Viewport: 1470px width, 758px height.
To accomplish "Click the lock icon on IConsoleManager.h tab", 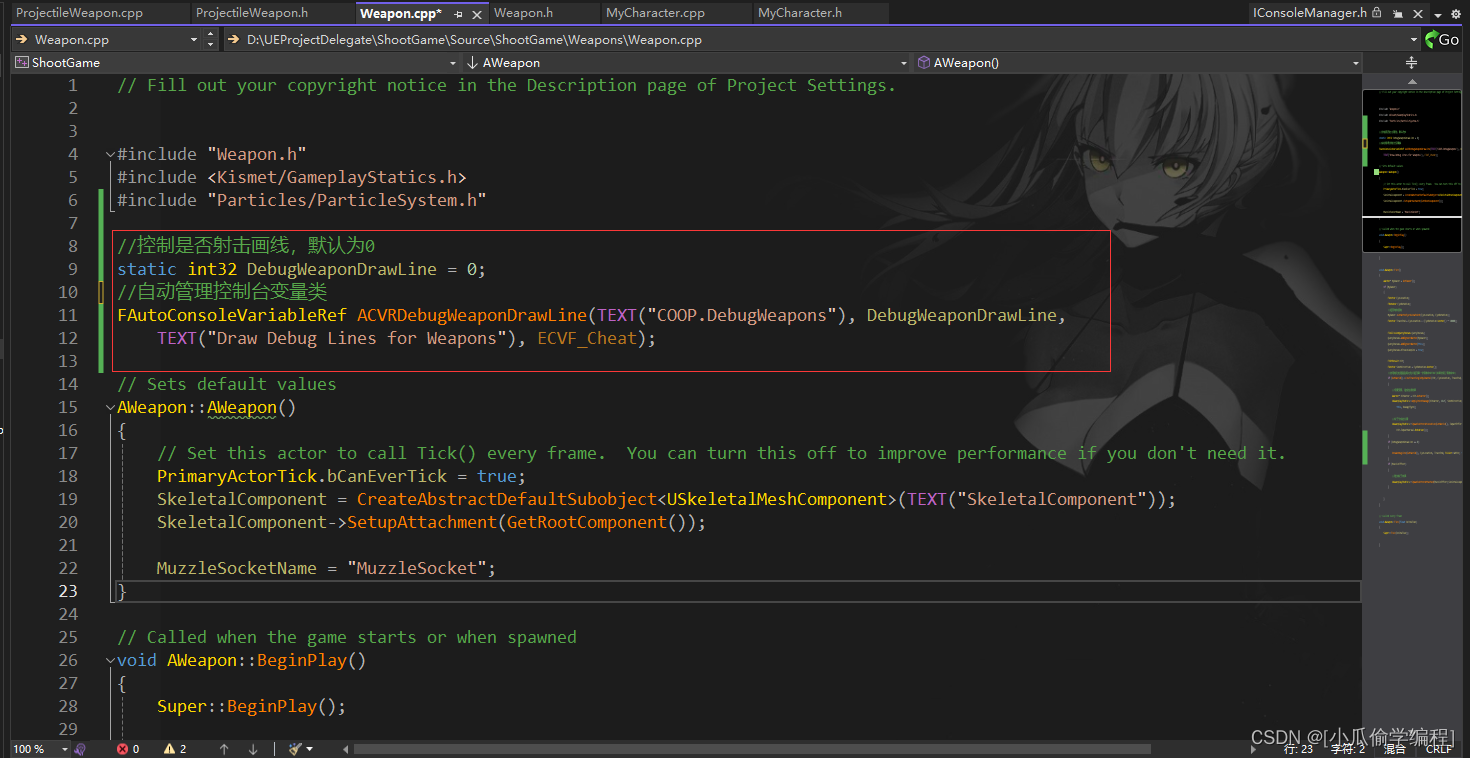I will pos(1377,13).
